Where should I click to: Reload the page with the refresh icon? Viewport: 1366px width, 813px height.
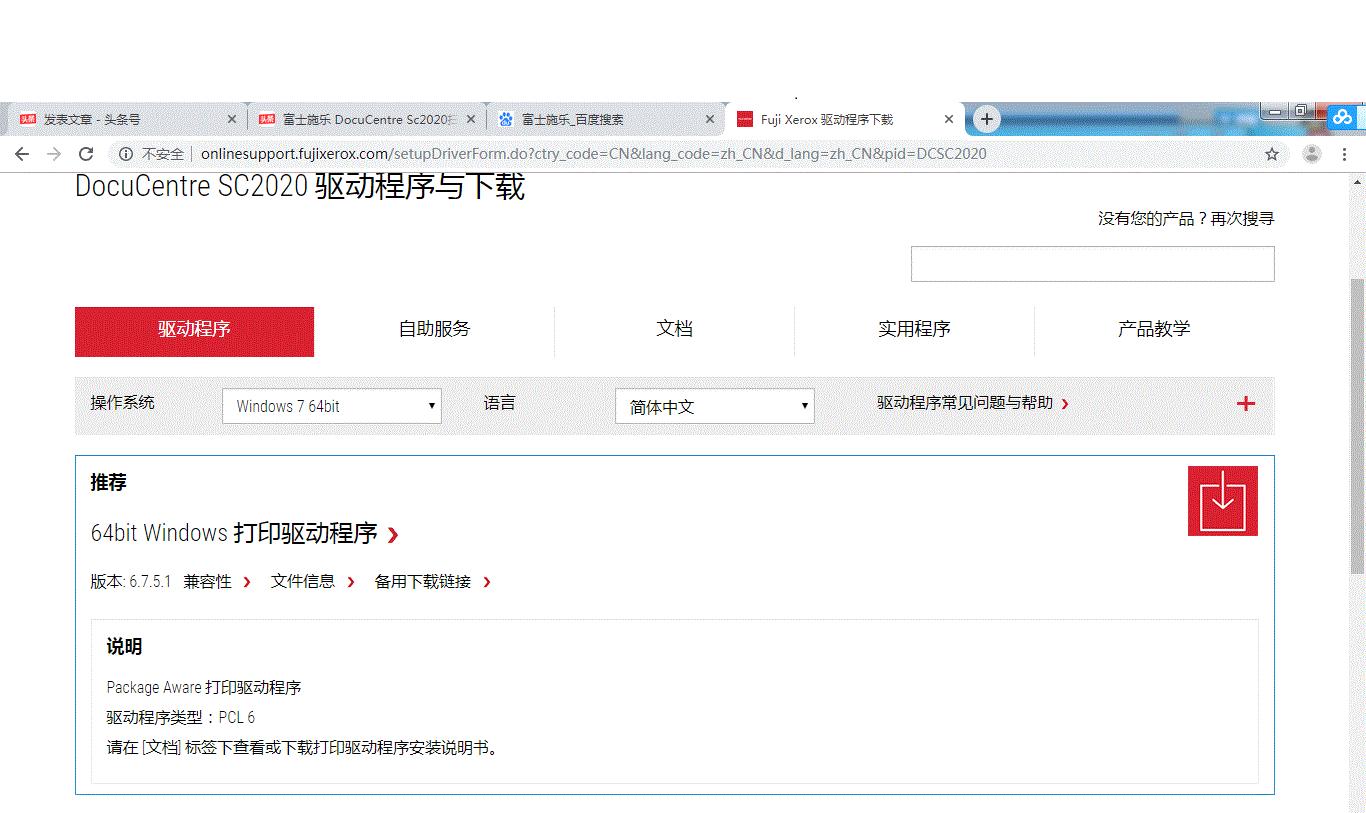click(86, 154)
